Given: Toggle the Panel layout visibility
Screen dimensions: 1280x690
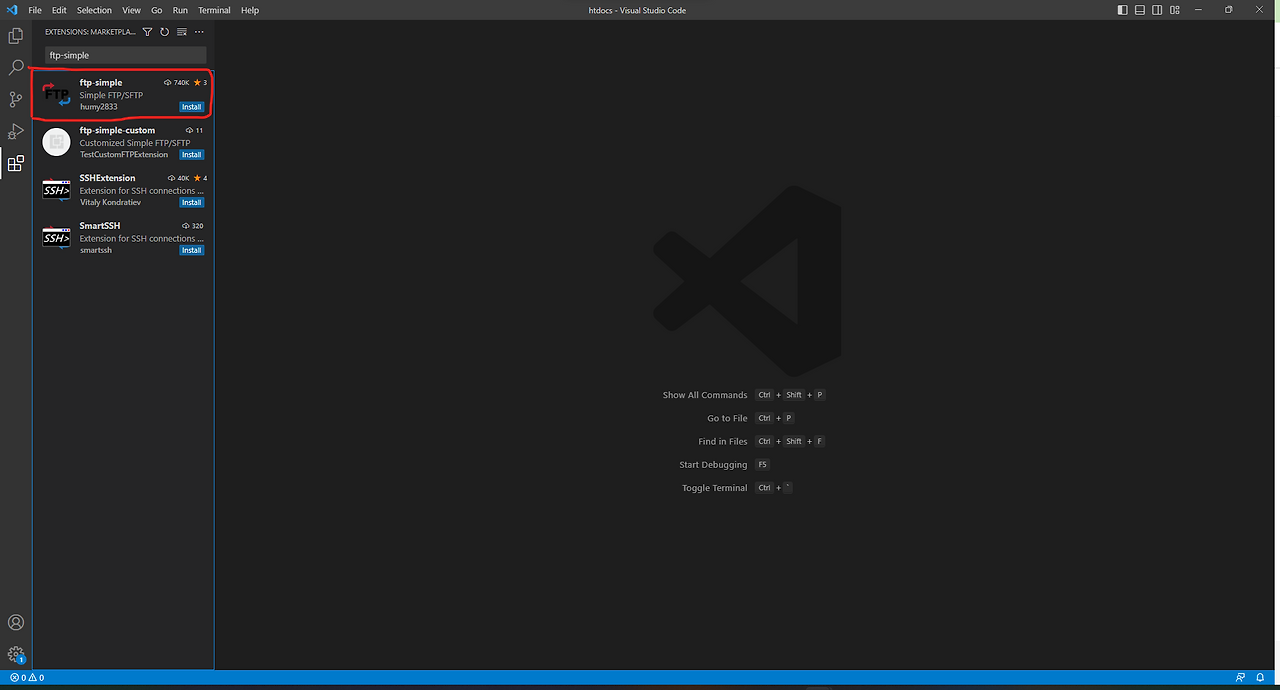Looking at the screenshot, I should tap(1139, 9).
